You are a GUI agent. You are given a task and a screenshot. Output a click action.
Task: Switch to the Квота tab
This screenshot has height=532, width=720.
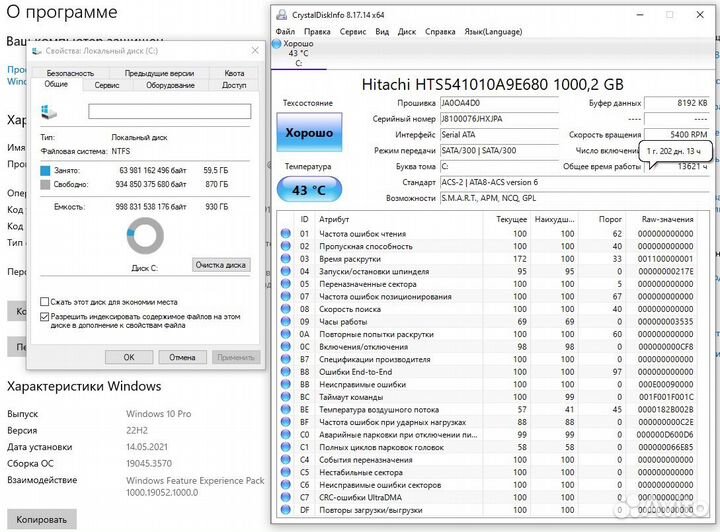coord(234,73)
